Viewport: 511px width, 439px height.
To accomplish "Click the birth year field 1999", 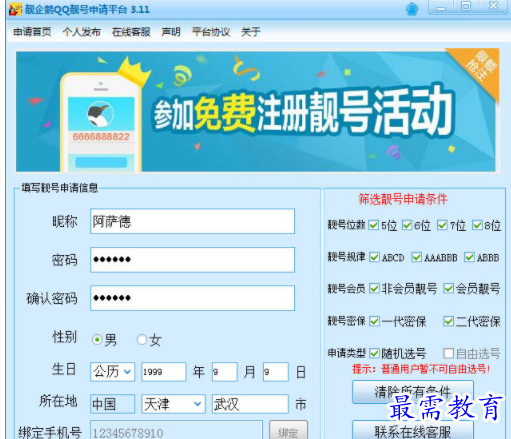I will pyautogui.click(x=164, y=372).
